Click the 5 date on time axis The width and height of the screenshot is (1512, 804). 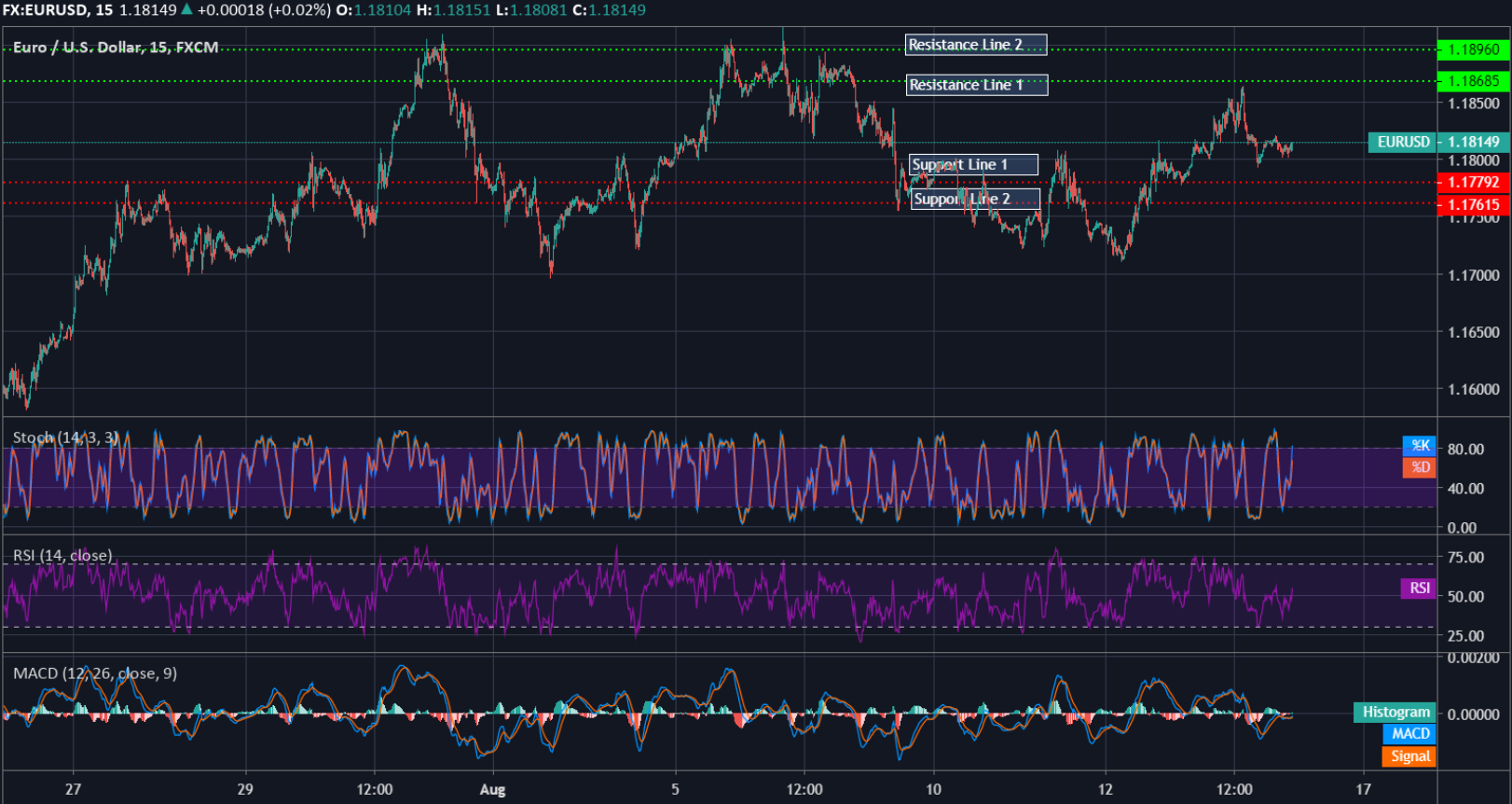(675, 789)
